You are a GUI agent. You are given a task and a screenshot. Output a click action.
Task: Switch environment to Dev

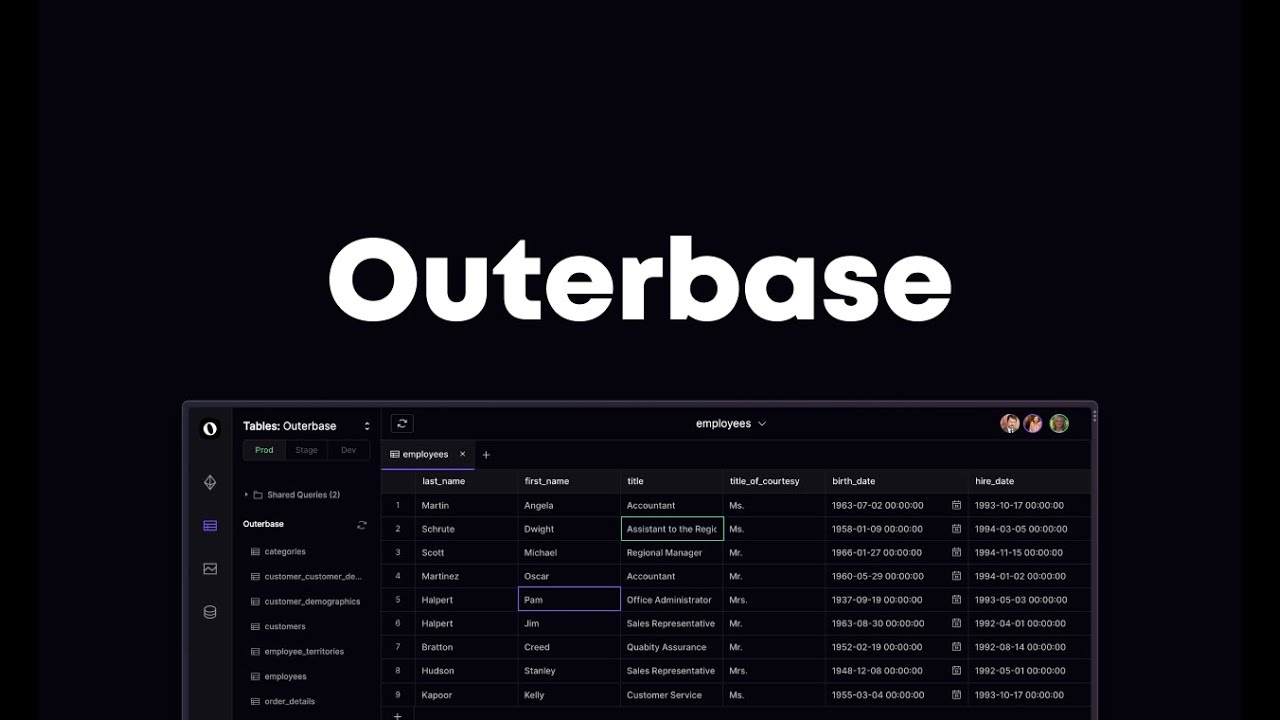[x=348, y=450]
